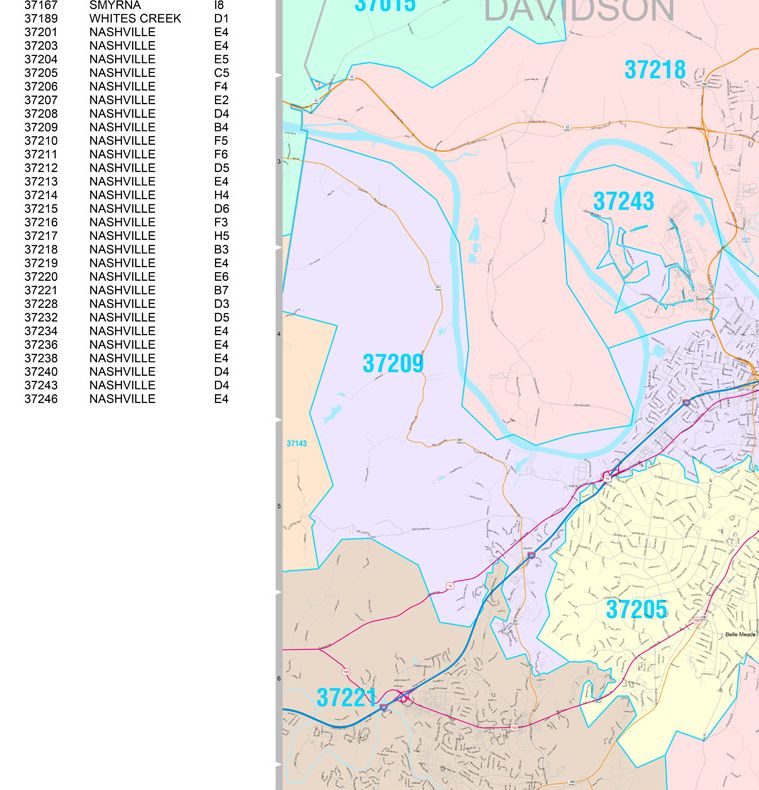
Task: Click grid reference F5 in the 37210 row
Action: click(221, 141)
